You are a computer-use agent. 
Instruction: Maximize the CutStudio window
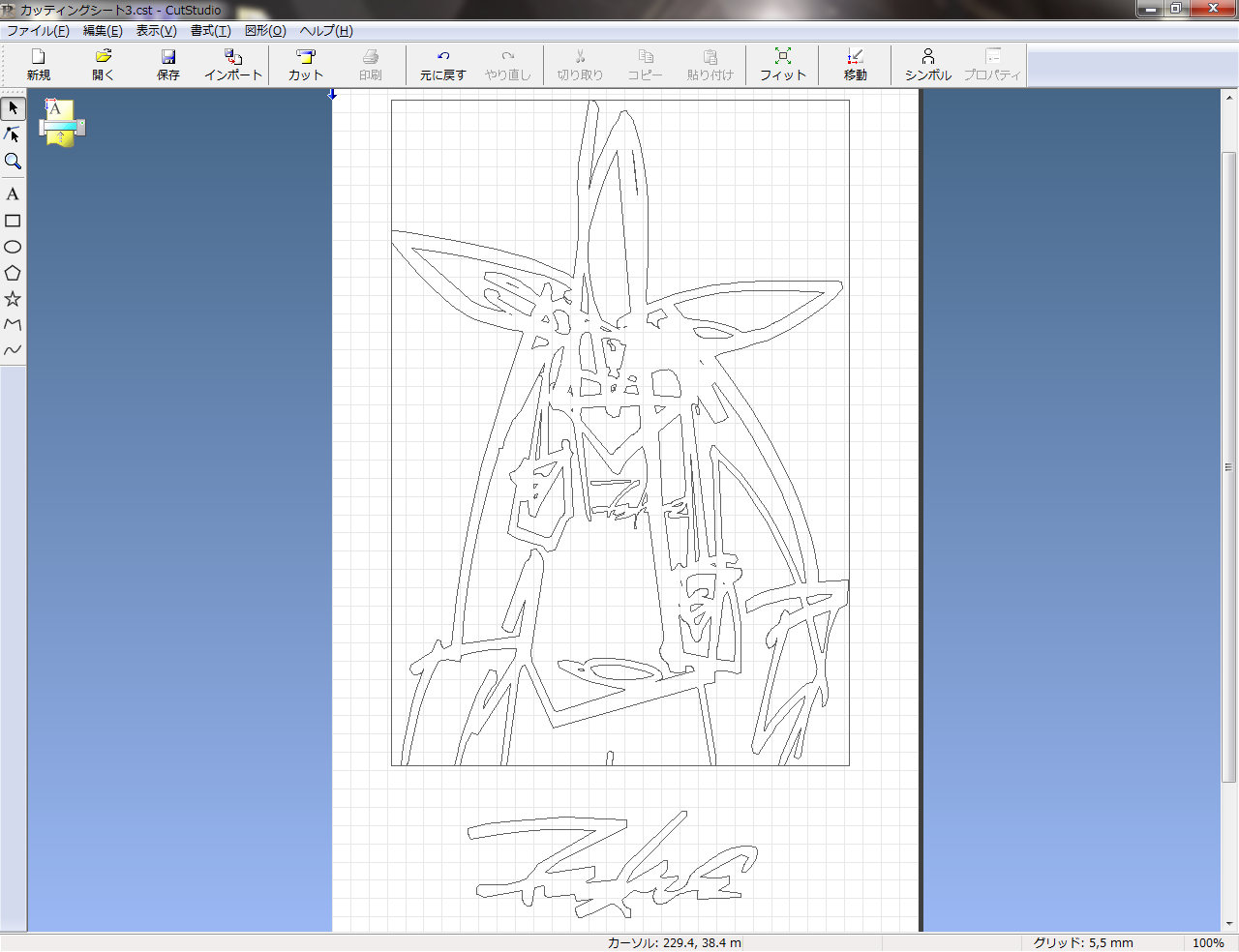pos(1176,9)
